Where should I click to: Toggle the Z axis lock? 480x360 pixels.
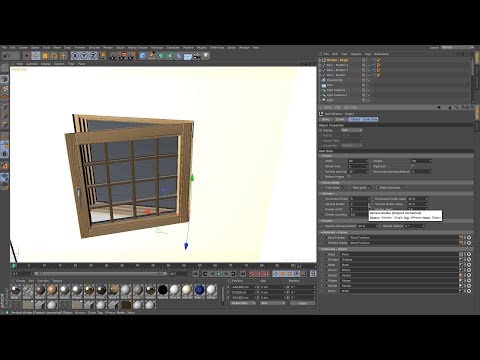[93, 56]
